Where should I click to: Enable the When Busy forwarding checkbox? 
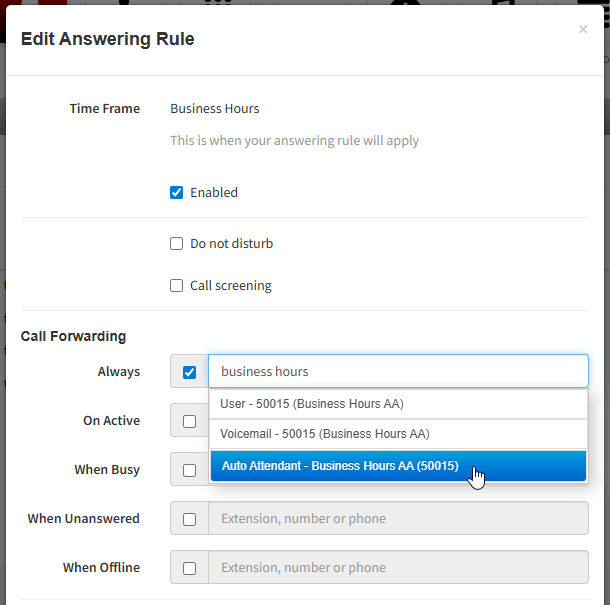click(189, 470)
